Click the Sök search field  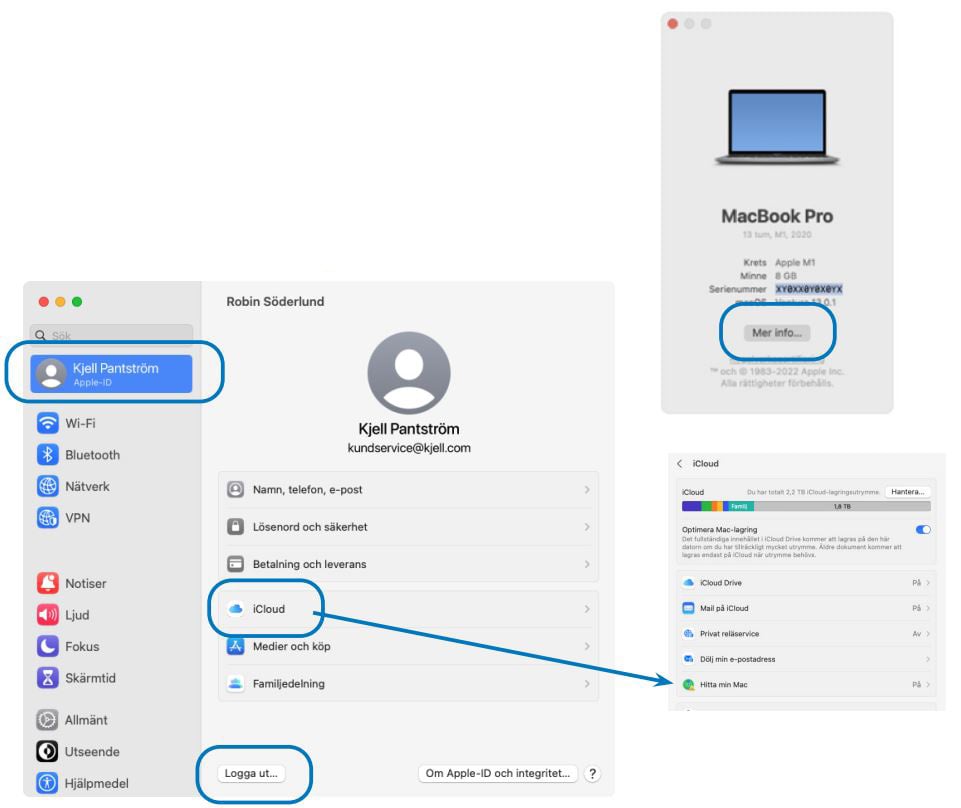pyautogui.click(x=111, y=336)
